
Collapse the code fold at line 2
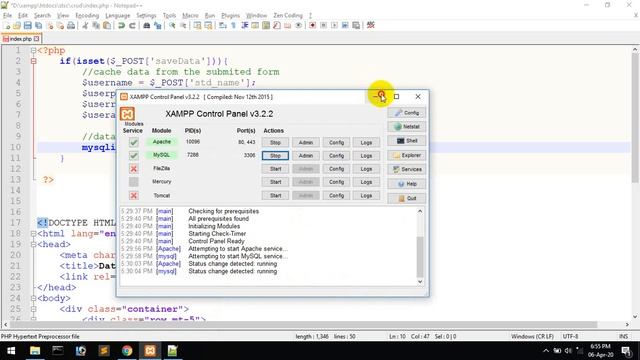tap(33, 61)
